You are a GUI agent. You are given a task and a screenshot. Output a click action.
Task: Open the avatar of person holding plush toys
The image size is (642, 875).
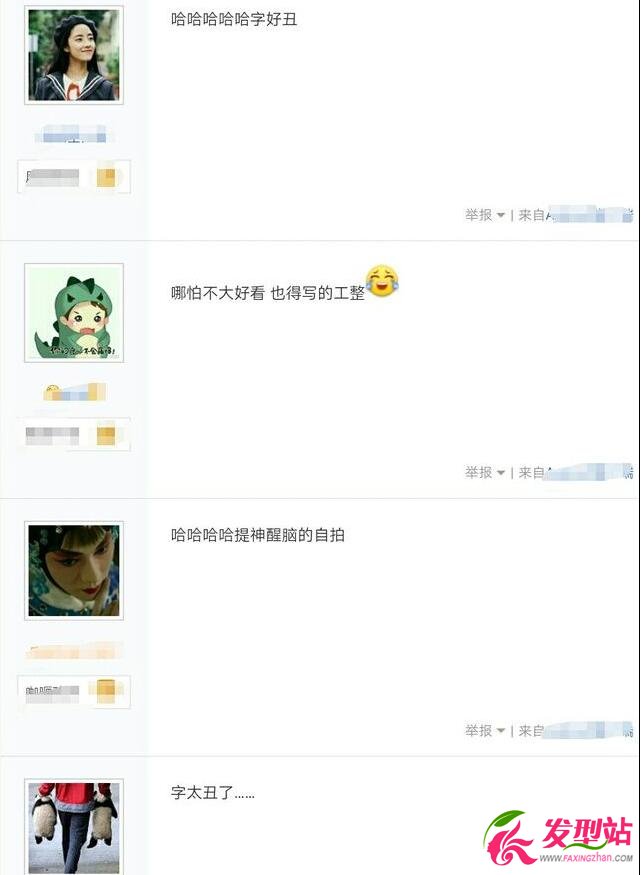(x=74, y=827)
